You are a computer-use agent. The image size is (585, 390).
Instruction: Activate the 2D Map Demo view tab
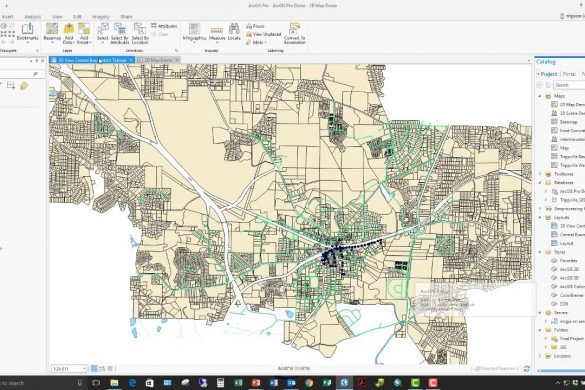[x=158, y=60]
